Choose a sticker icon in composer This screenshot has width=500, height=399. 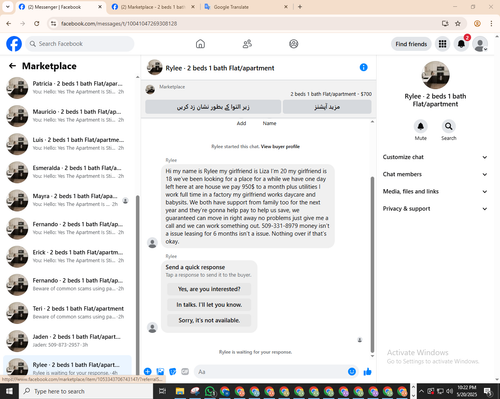coord(173,371)
